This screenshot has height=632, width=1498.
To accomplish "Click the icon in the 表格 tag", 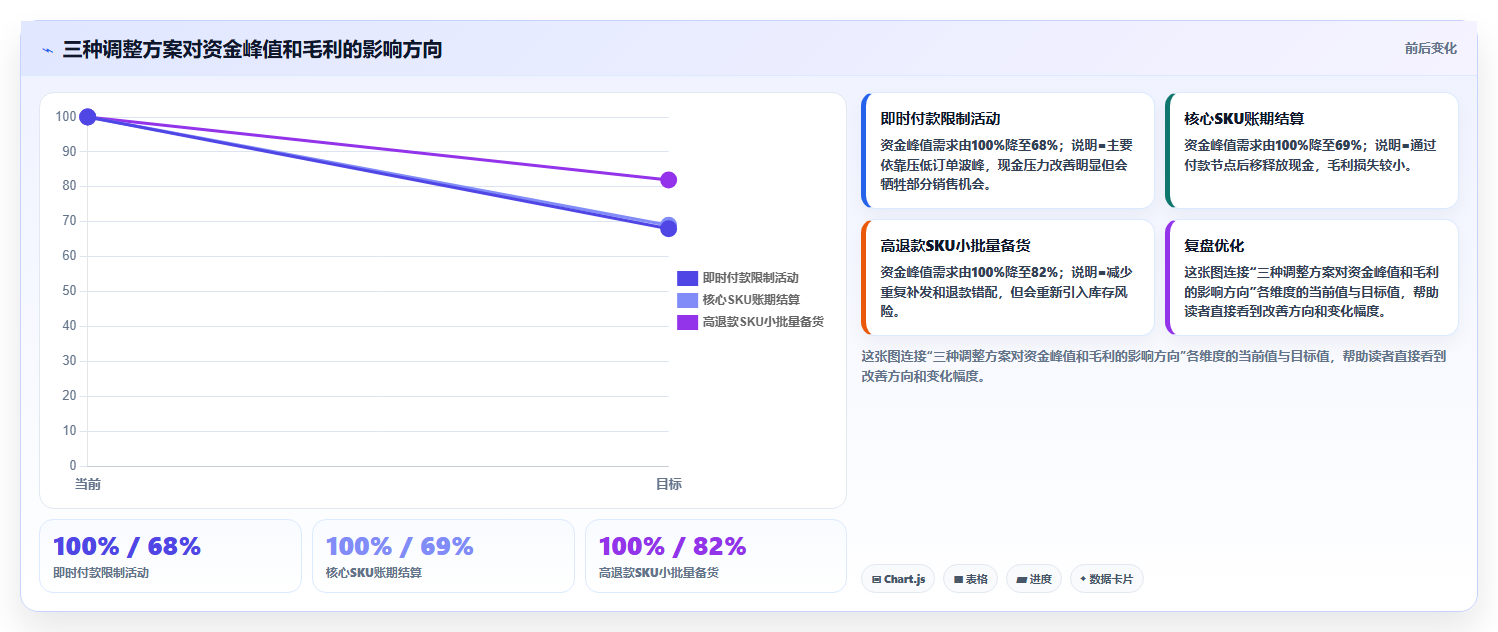I will coord(958,579).
